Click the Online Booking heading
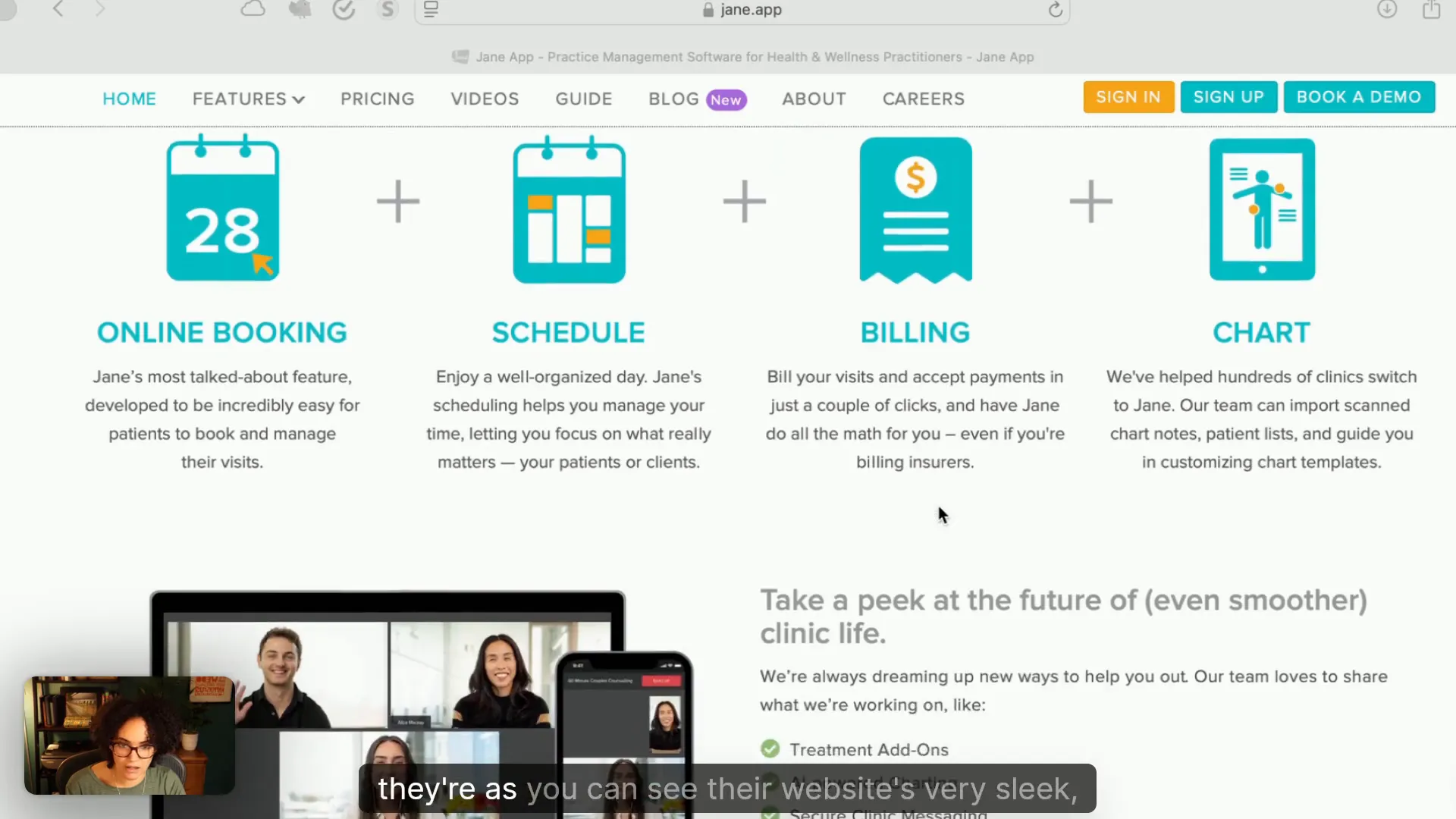 click(221, 332)
